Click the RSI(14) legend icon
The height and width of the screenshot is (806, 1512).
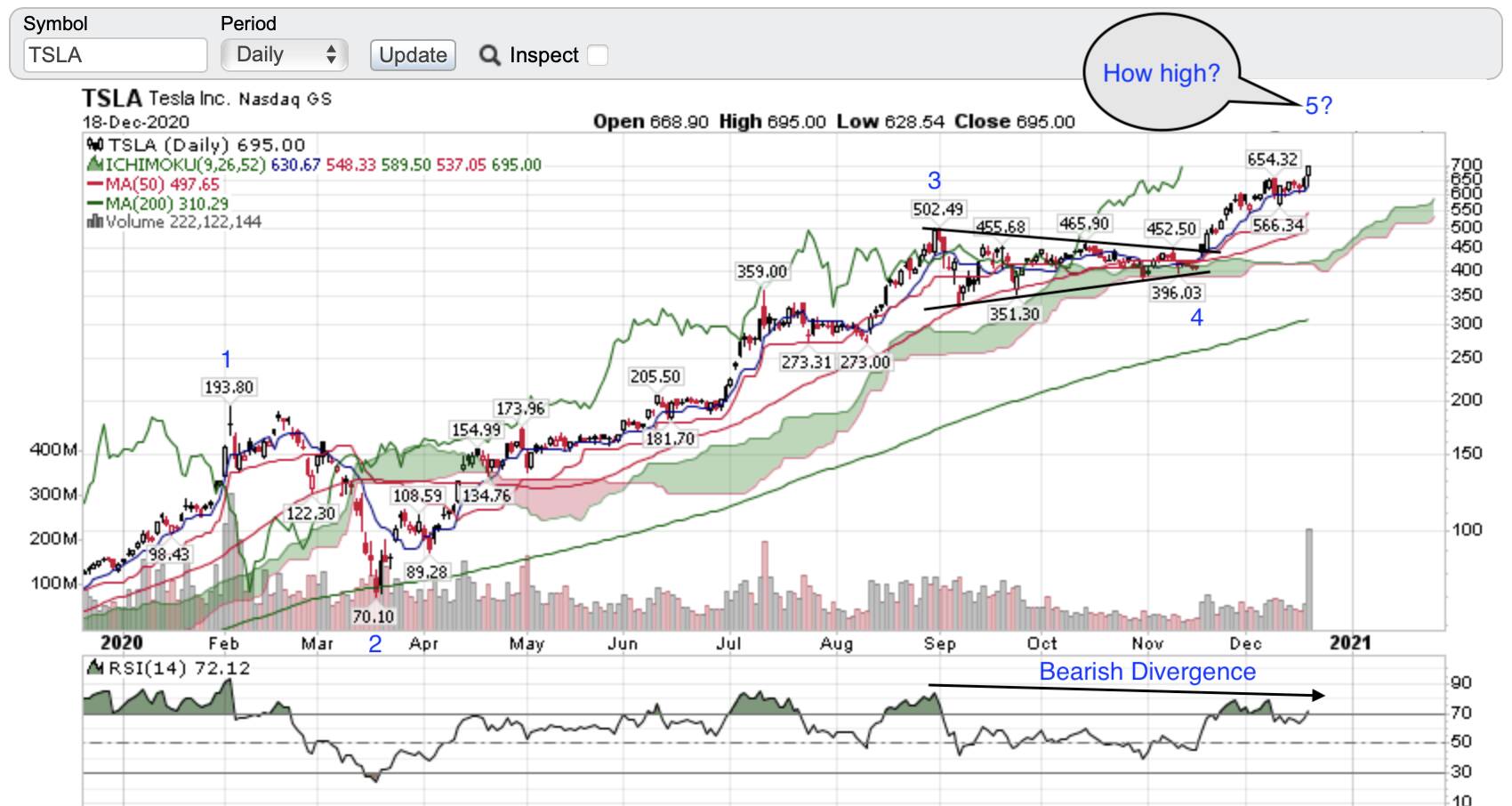click(x=95, y=668)
